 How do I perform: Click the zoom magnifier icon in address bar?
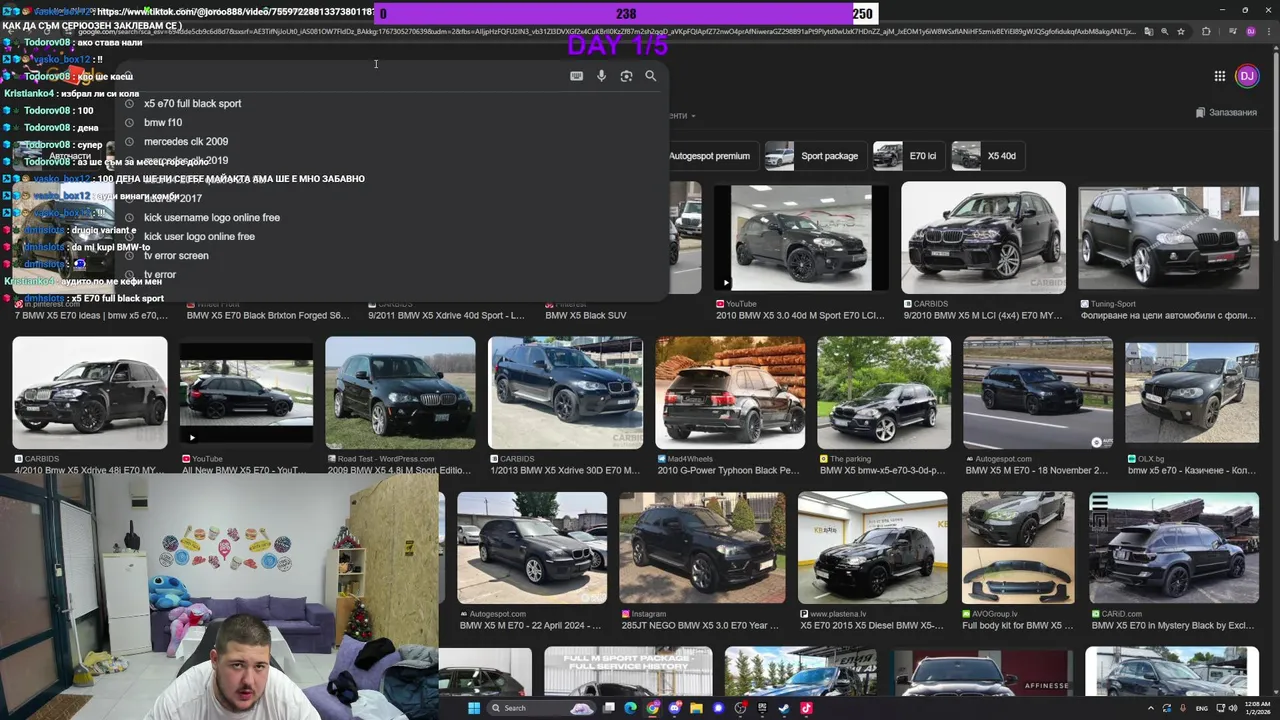[1165, 31]
